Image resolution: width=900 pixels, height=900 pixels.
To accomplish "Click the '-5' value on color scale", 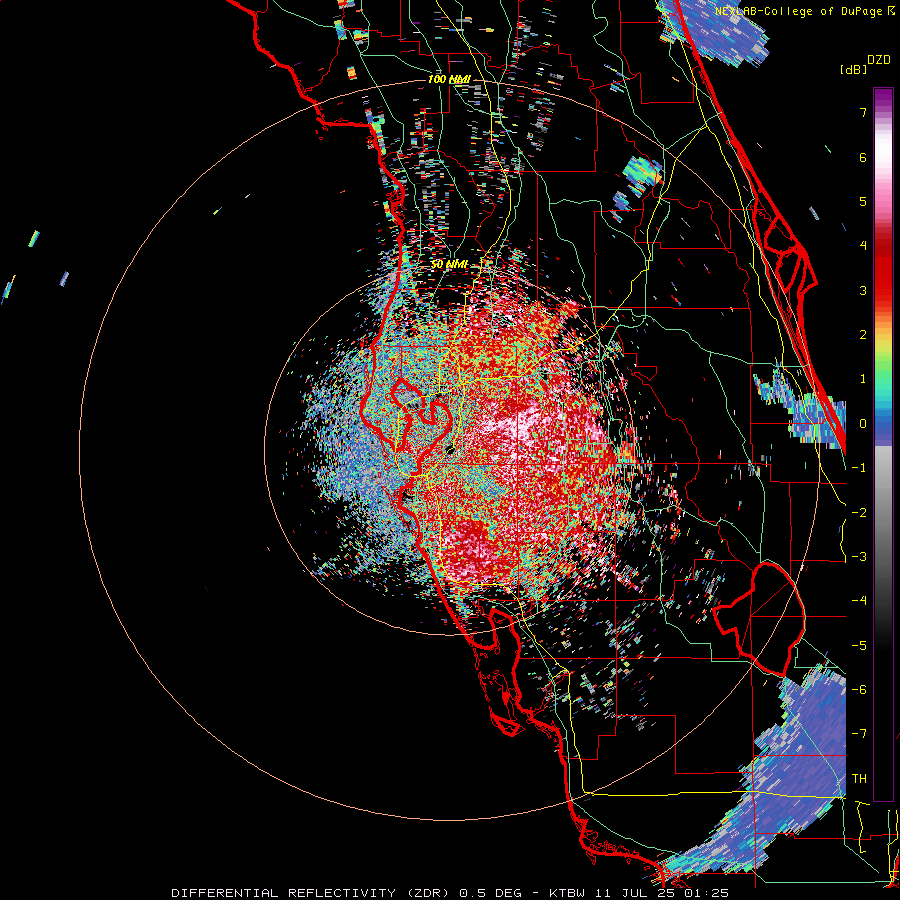I will click(x=859, y=646).
